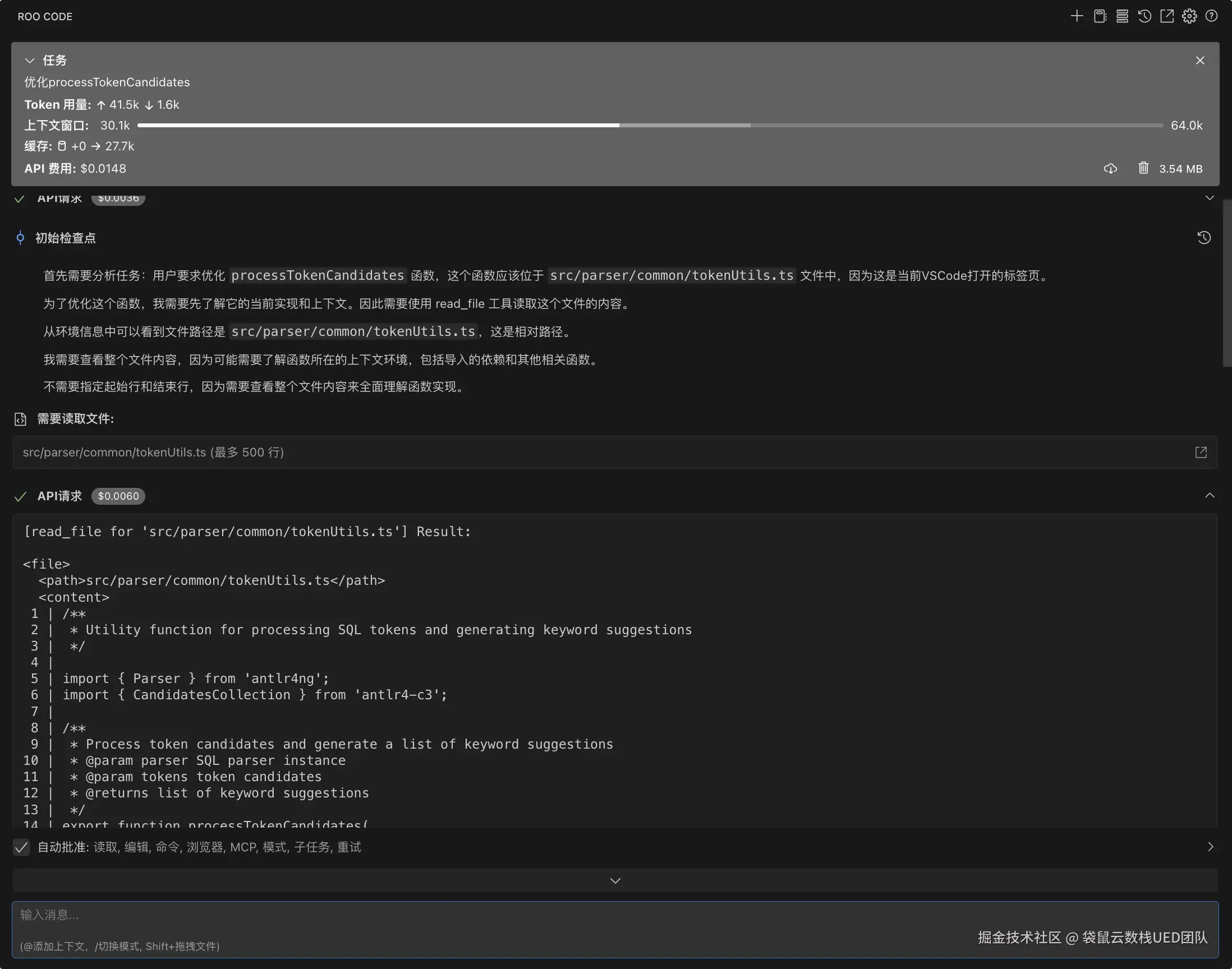Close the current task with X
Screen dimensions: 1232x969
point(1199,60)
